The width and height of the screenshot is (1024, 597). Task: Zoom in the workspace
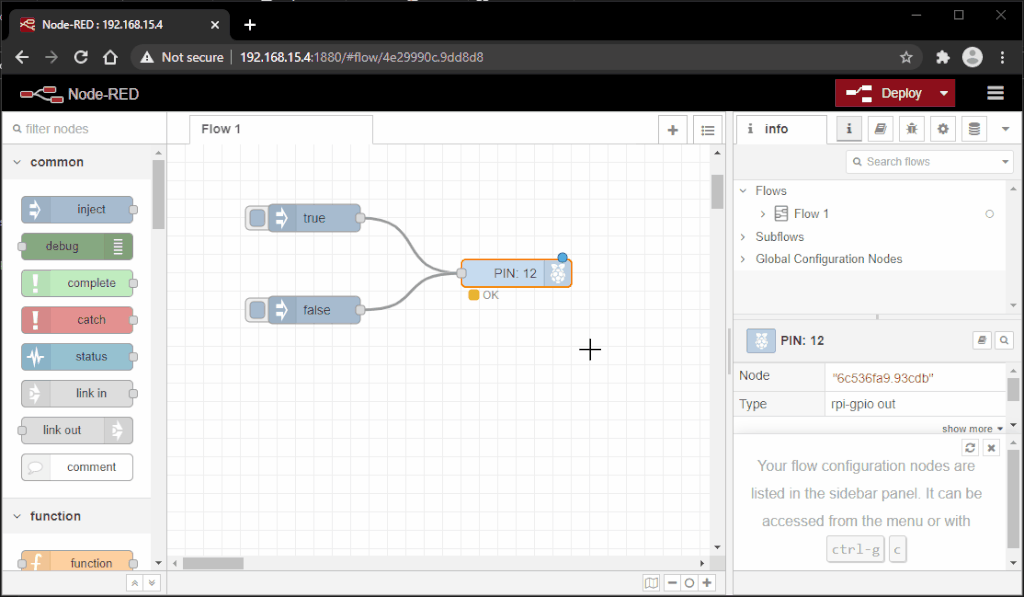[707, 583]
